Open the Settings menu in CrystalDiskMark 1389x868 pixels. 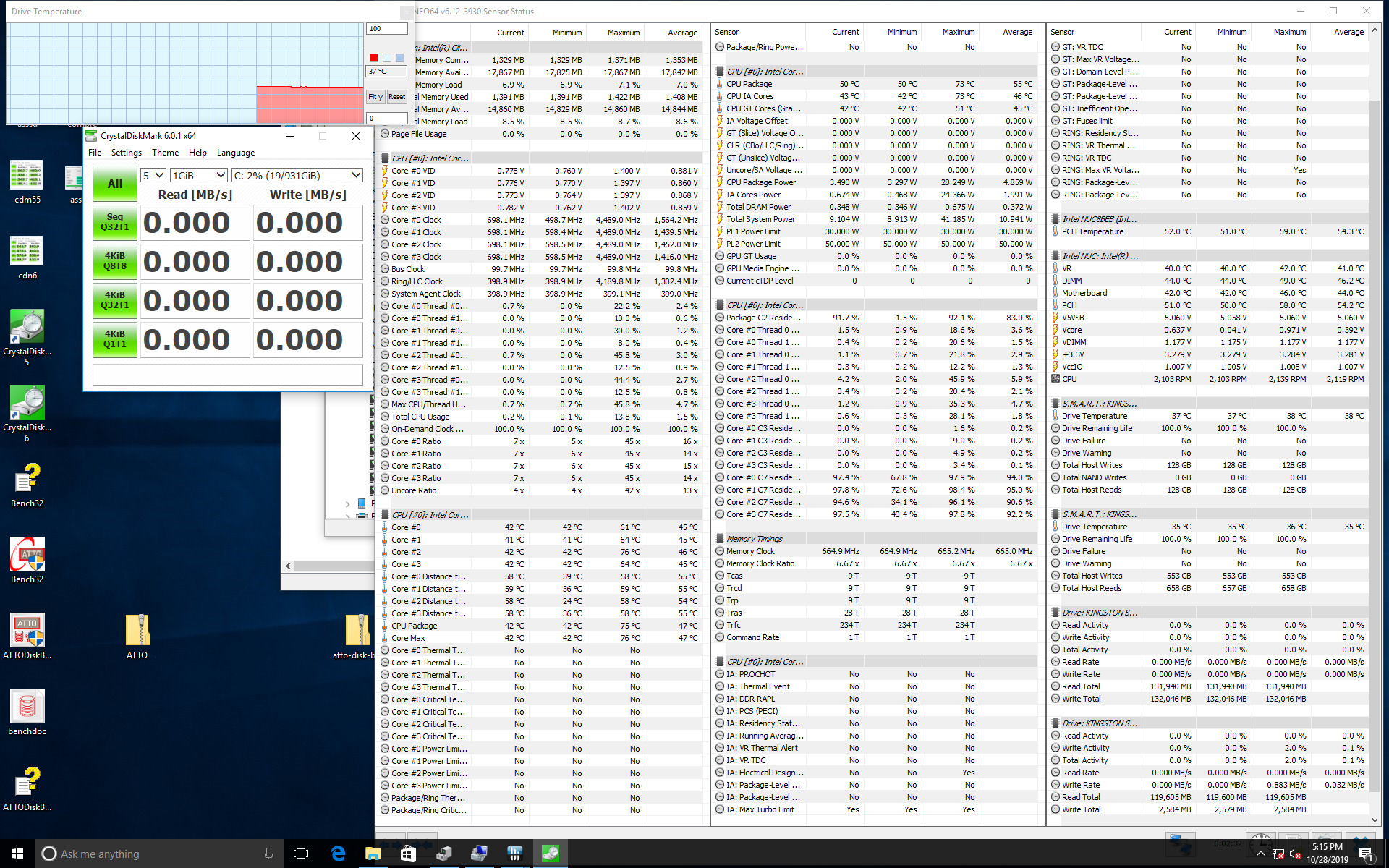point(127,153)
